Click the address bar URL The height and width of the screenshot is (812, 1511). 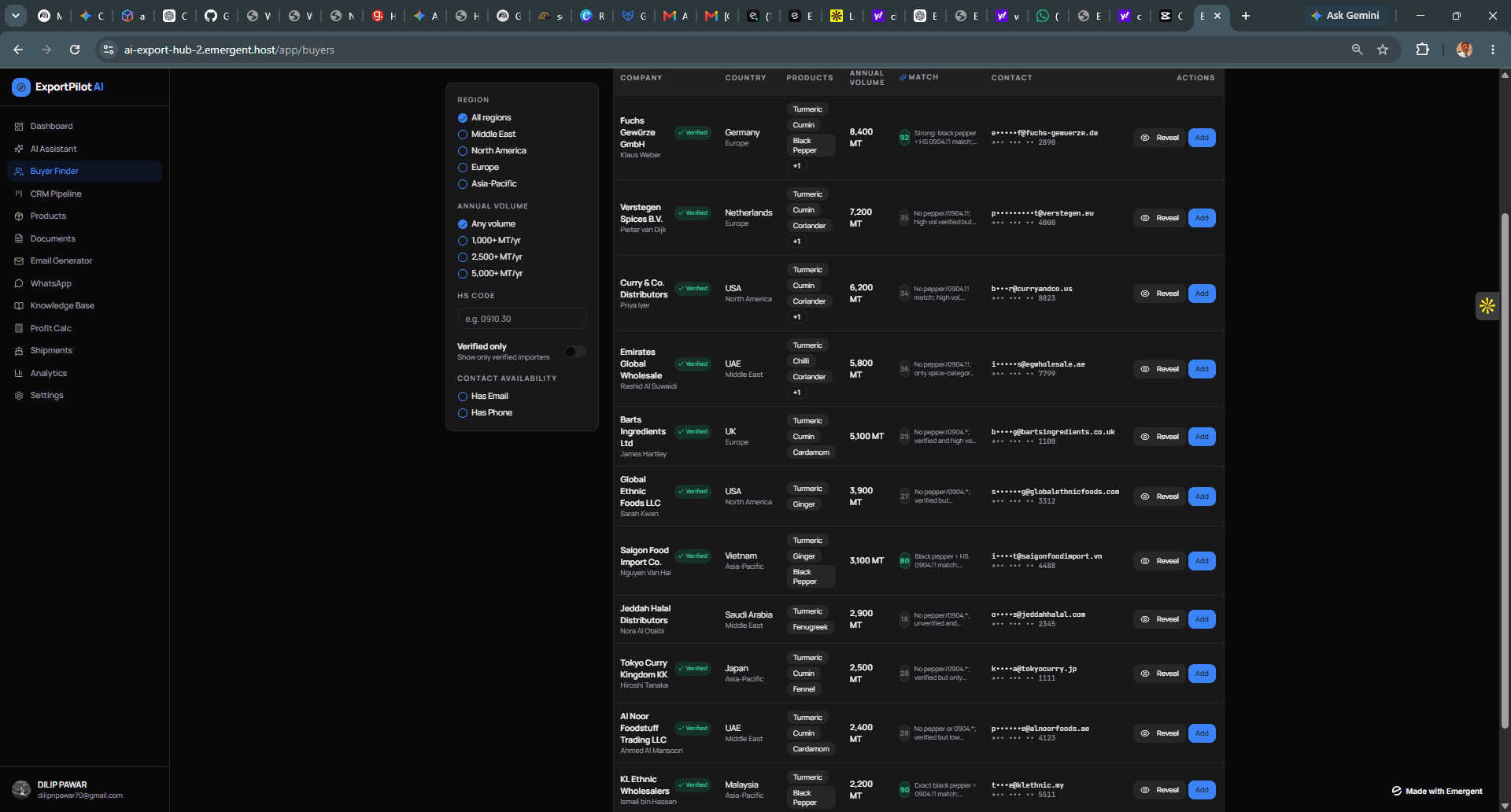tap(229, 50)
